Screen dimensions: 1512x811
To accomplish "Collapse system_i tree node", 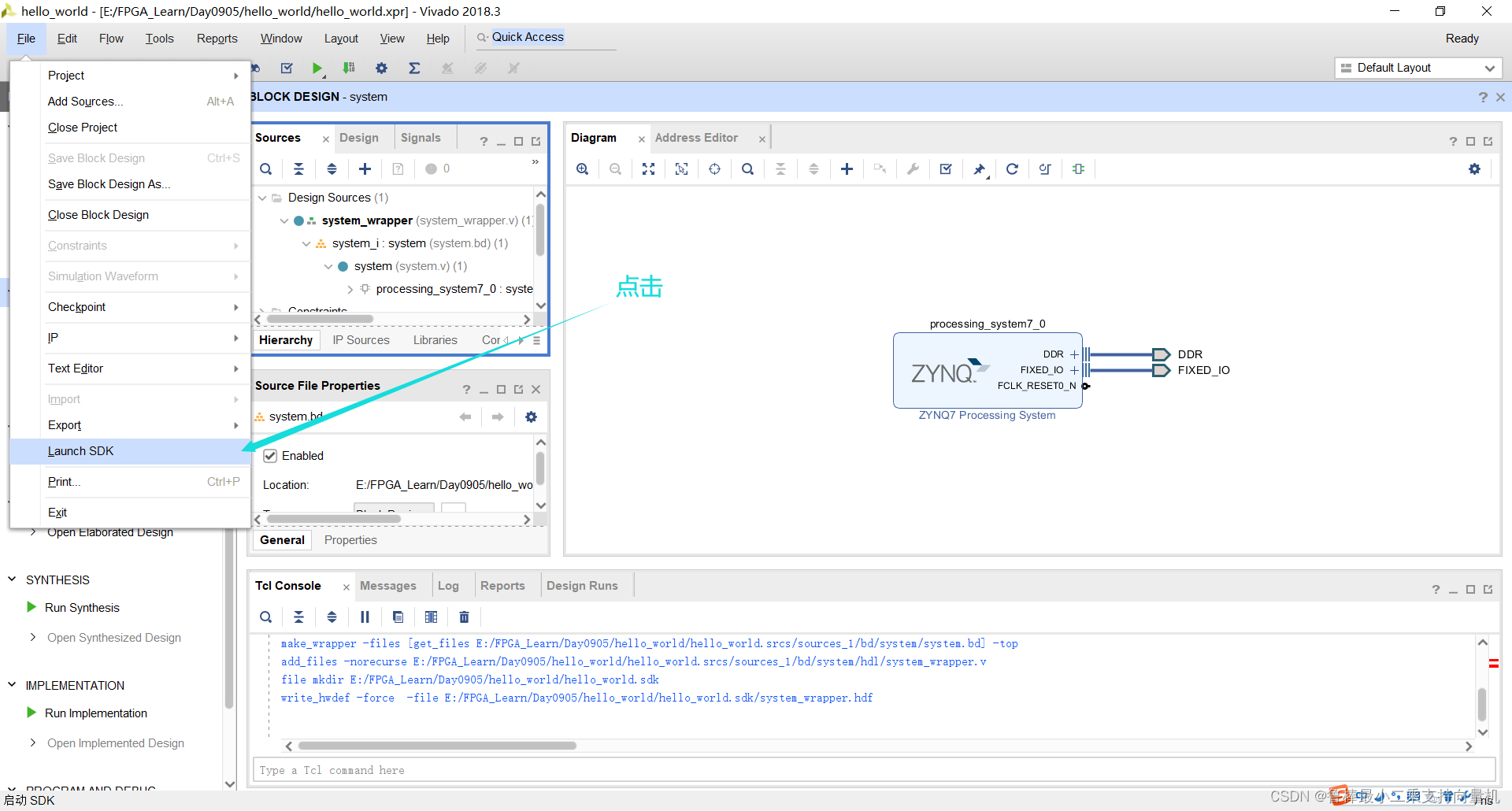I will [306, 243].
